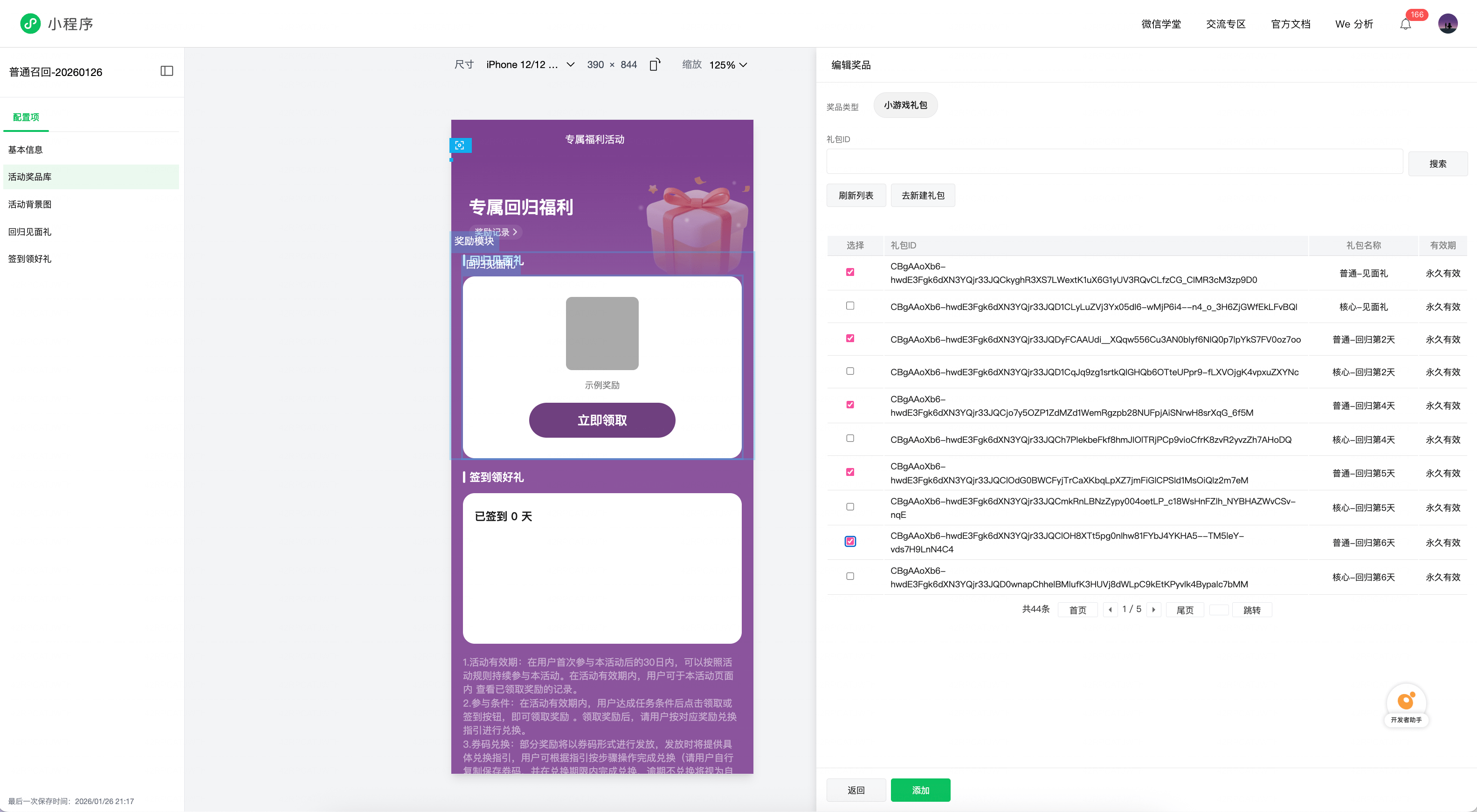Click the notification bell icon

1405,24
